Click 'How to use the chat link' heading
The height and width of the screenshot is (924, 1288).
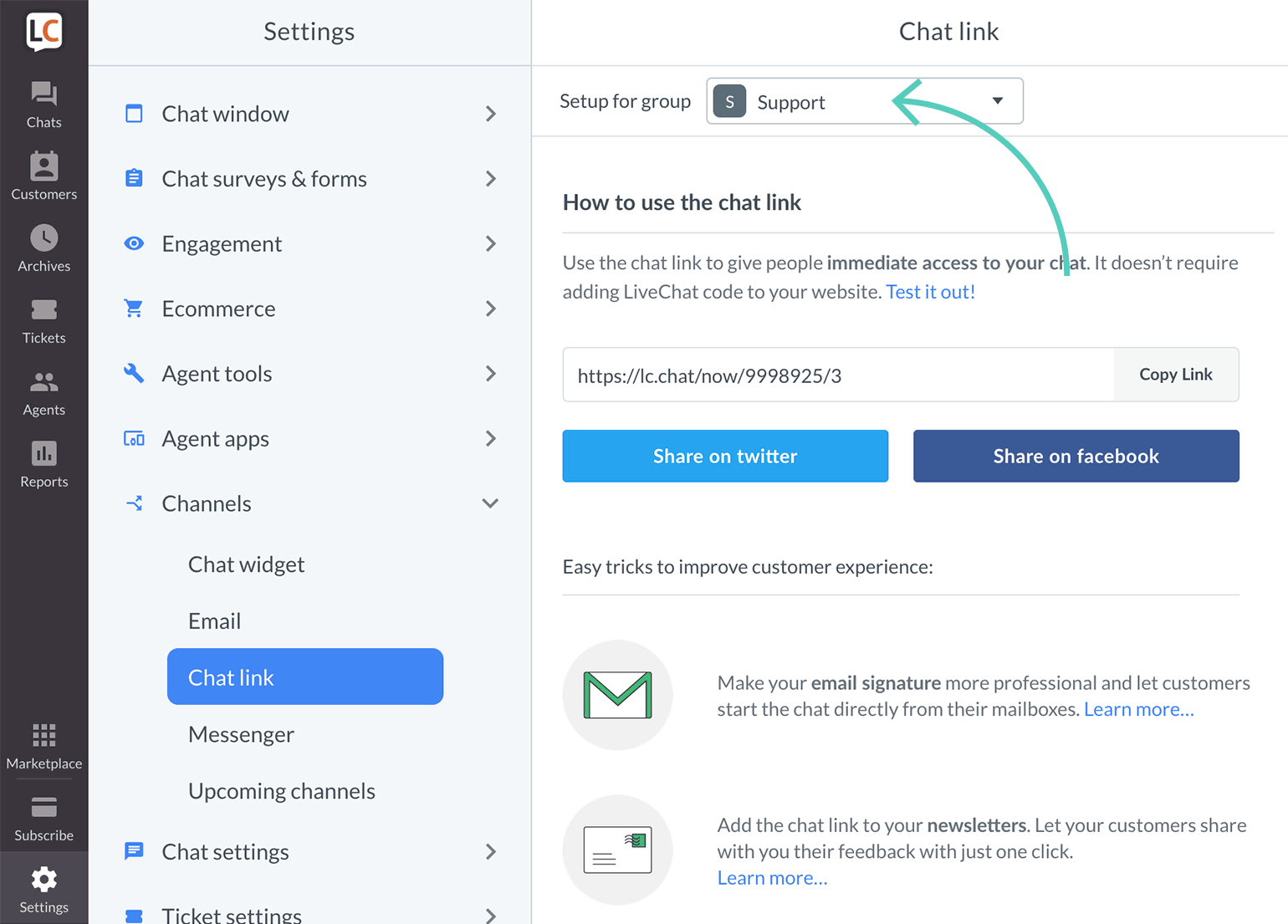pos(682,202)
